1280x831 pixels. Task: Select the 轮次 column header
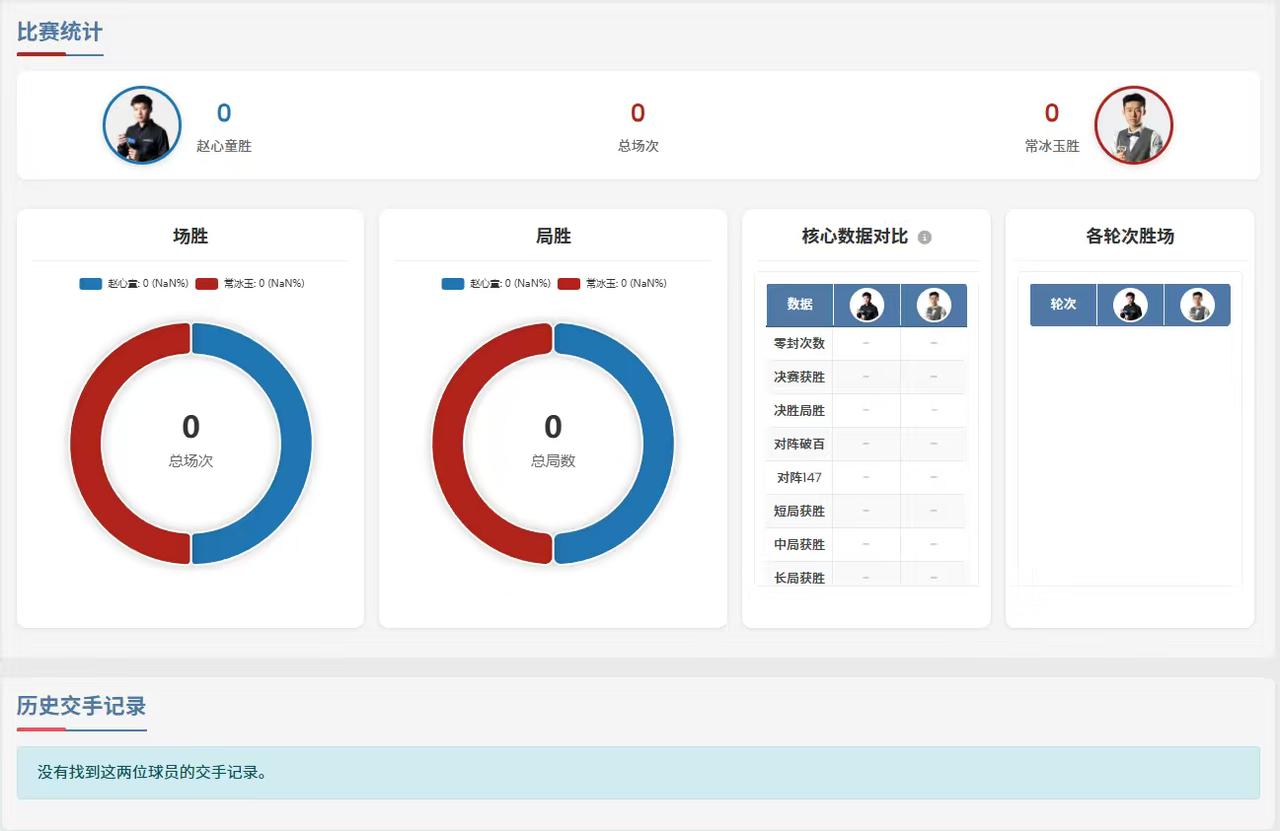click(1064, 305)
